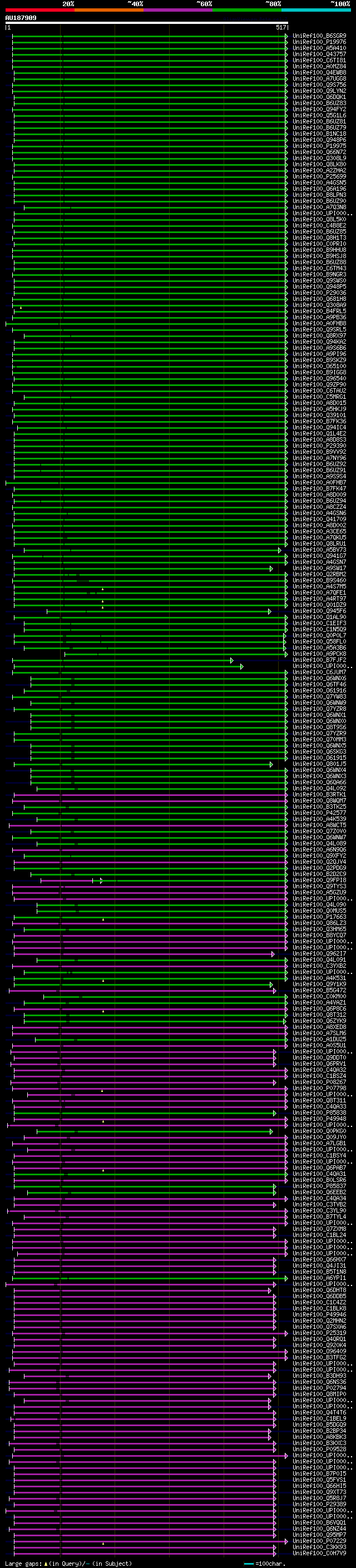Viewport: 356px width, 1568px height.
Task: Click the 517 end position label
Action: pos(280,27)
